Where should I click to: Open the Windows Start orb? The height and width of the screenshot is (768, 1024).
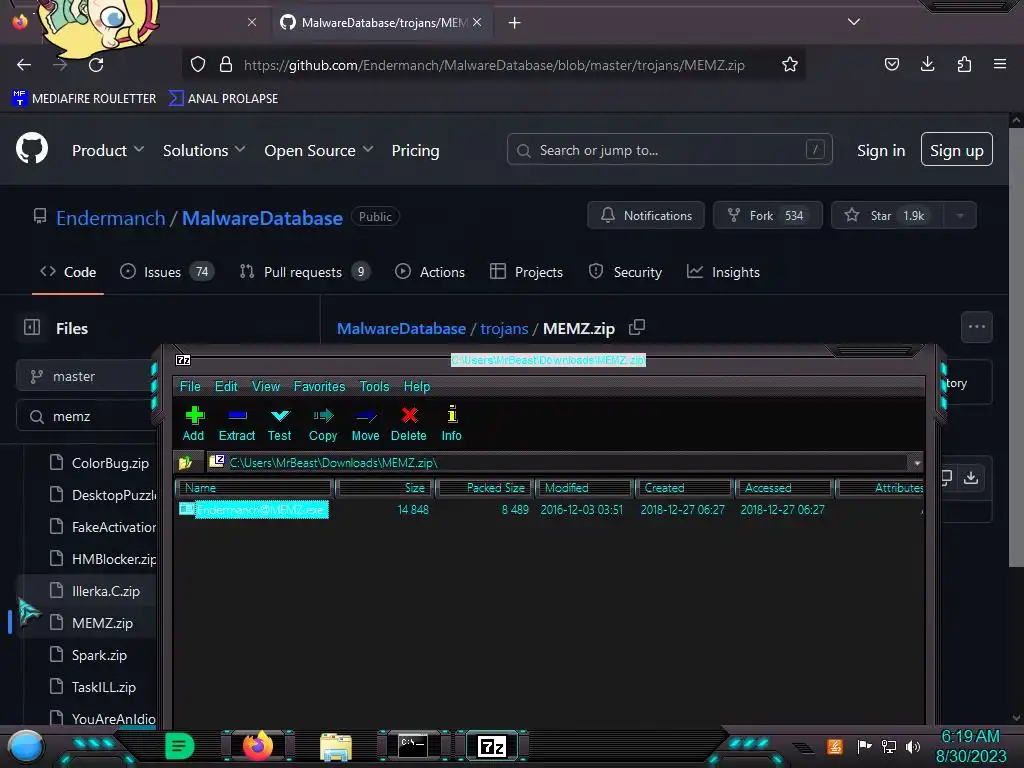(x=26, y=747)
